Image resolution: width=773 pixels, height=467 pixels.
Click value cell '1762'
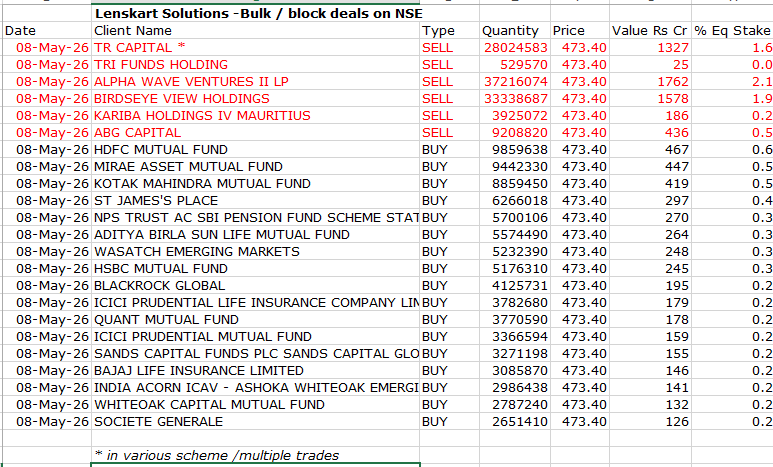coord(650,82)
